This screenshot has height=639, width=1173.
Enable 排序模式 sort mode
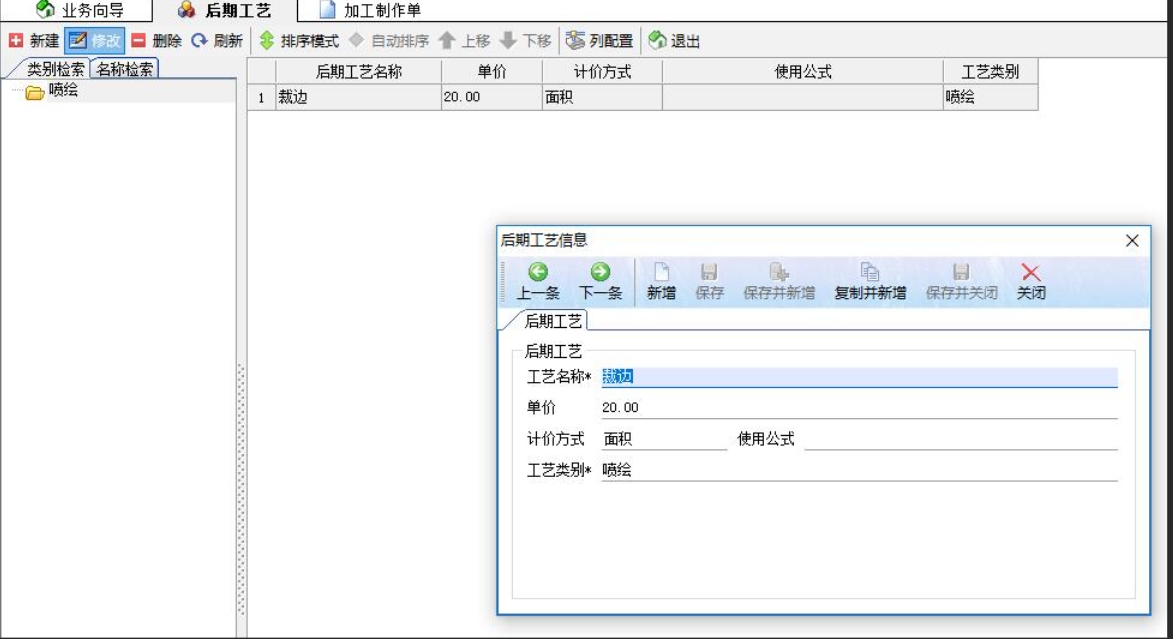pos(299,41)
